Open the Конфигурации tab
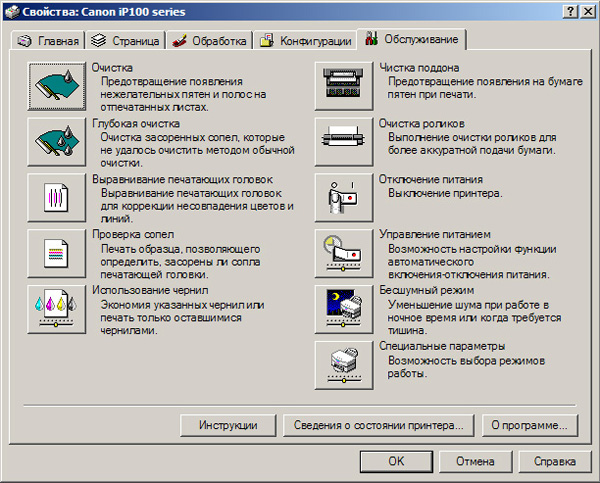Viewport: 600px width, 483px height. [305, 41]
